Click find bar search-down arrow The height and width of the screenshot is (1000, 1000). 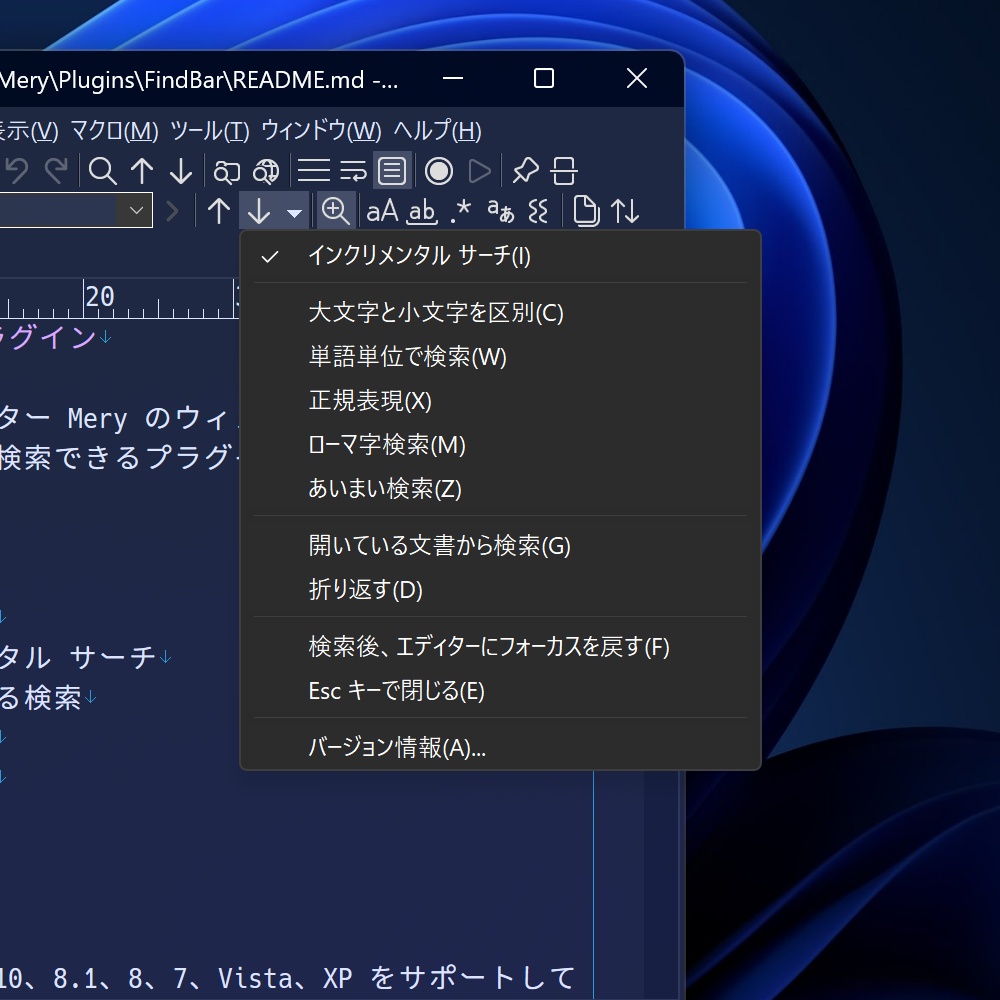click(x=259, y=210)
